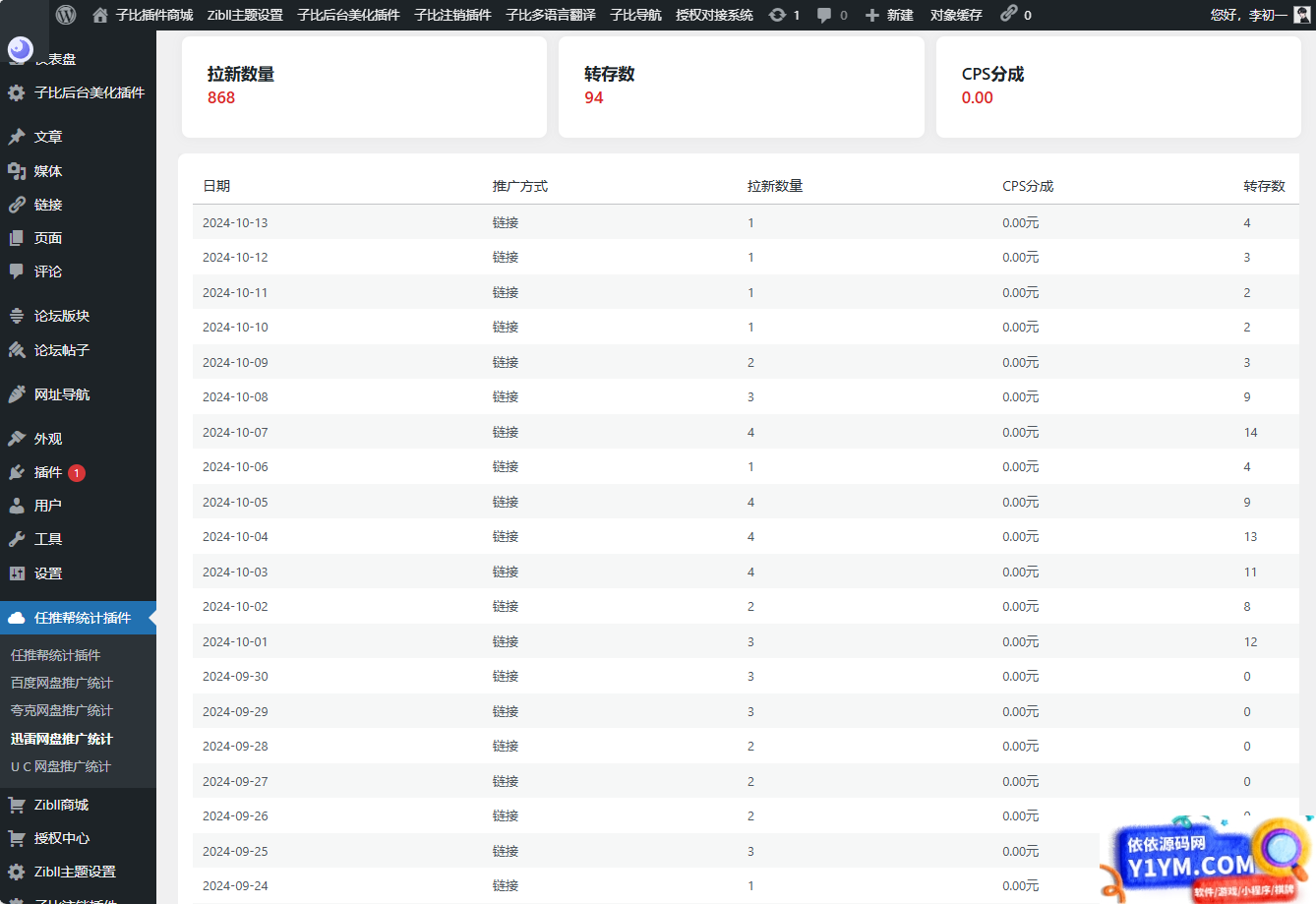Open 任推帮统计插件 submenu link
The image size is (1316, 904).
(55, 655)
